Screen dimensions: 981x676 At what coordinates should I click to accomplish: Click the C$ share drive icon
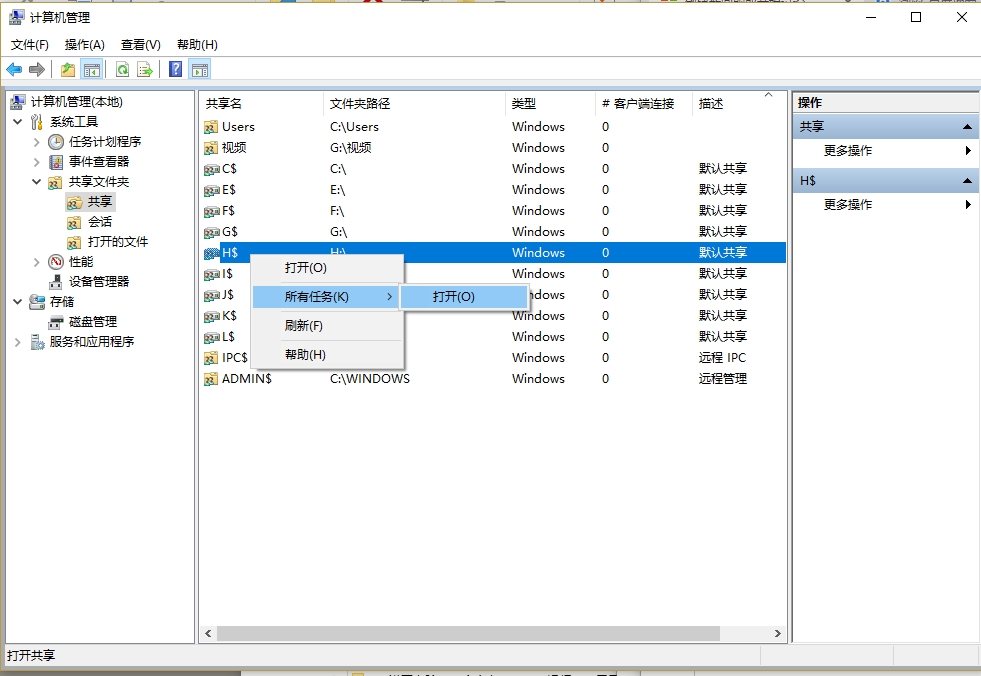click(211, 170)
